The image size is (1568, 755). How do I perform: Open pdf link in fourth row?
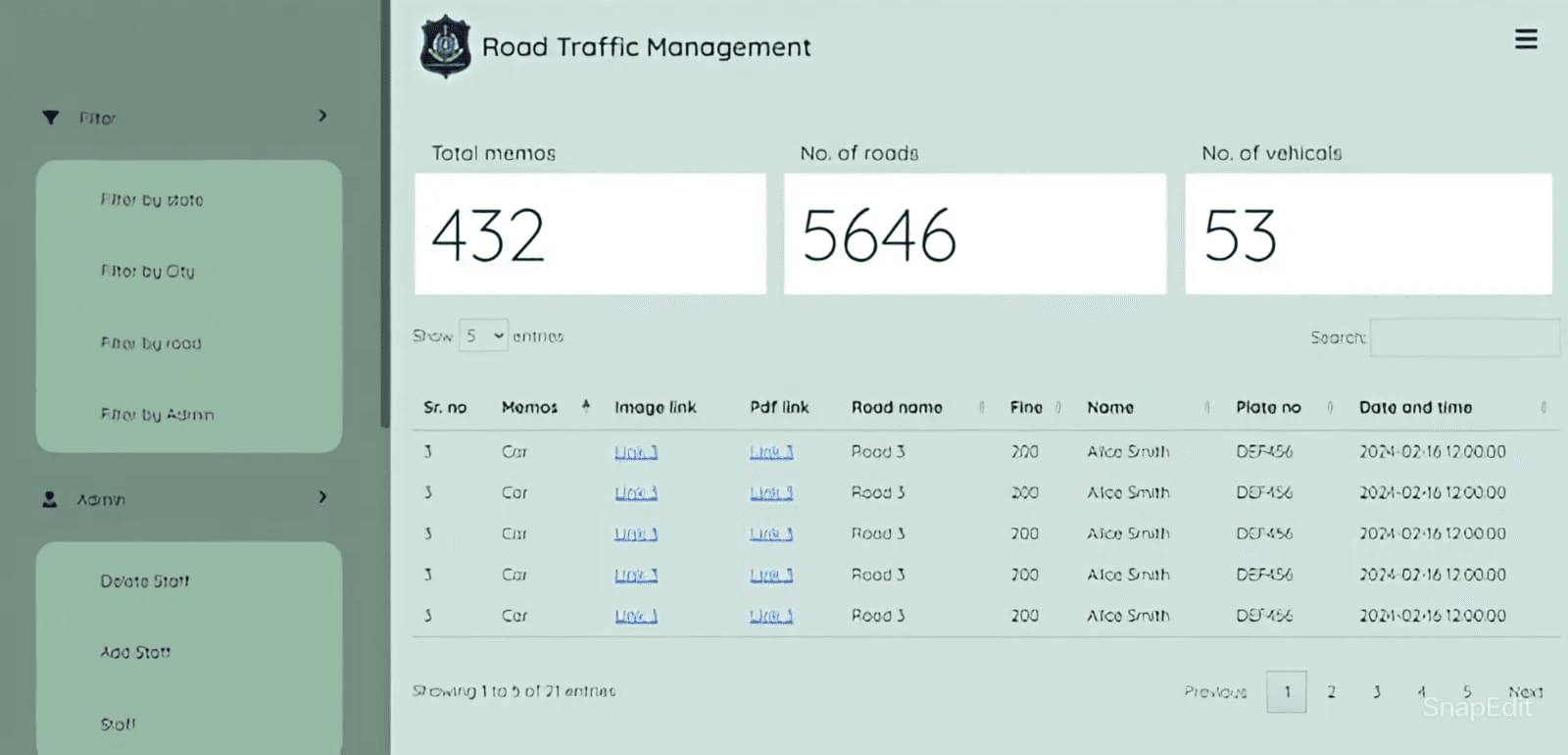coord(771,576)
